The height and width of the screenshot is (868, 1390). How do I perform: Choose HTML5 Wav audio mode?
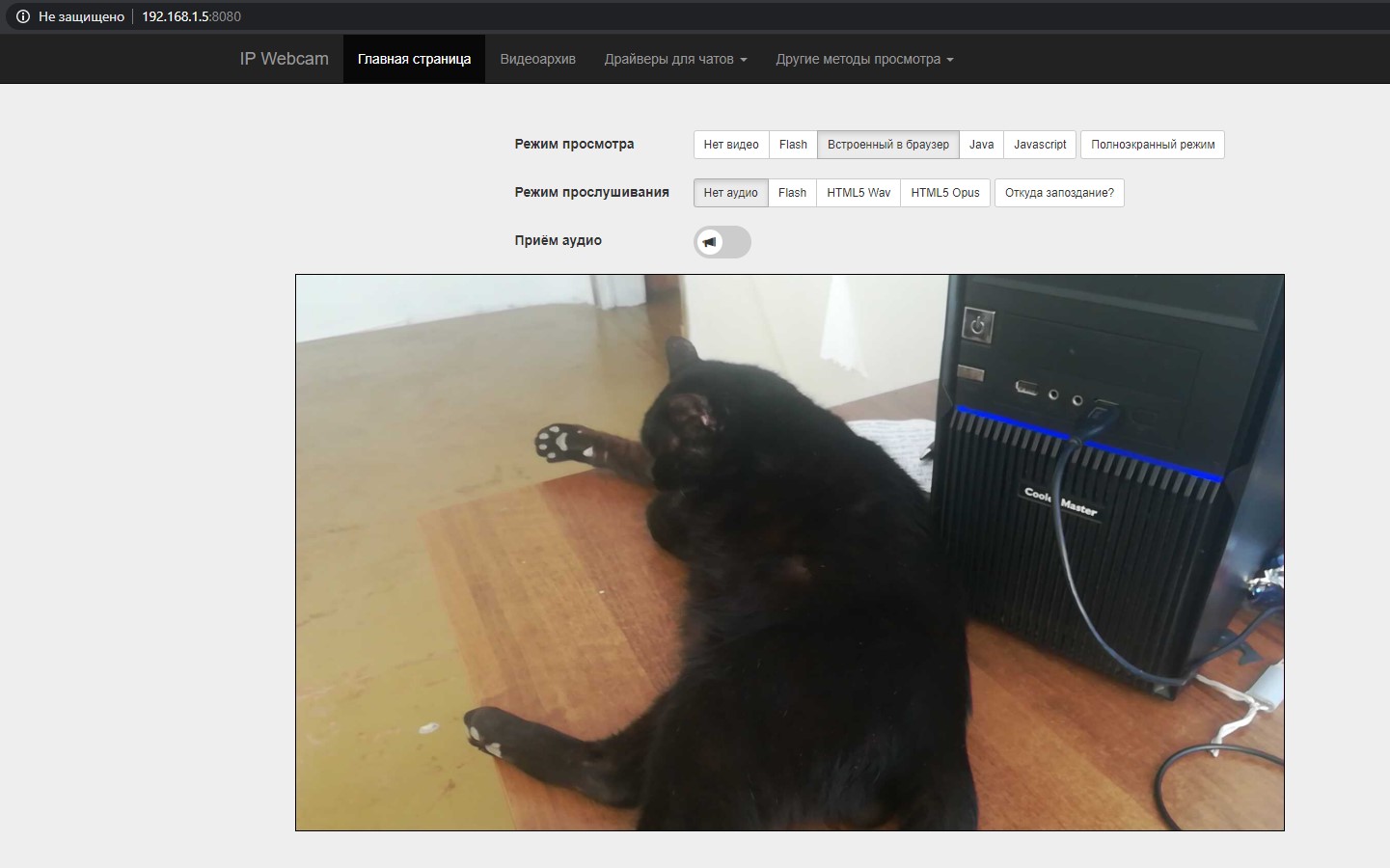(x=859, y=193)
